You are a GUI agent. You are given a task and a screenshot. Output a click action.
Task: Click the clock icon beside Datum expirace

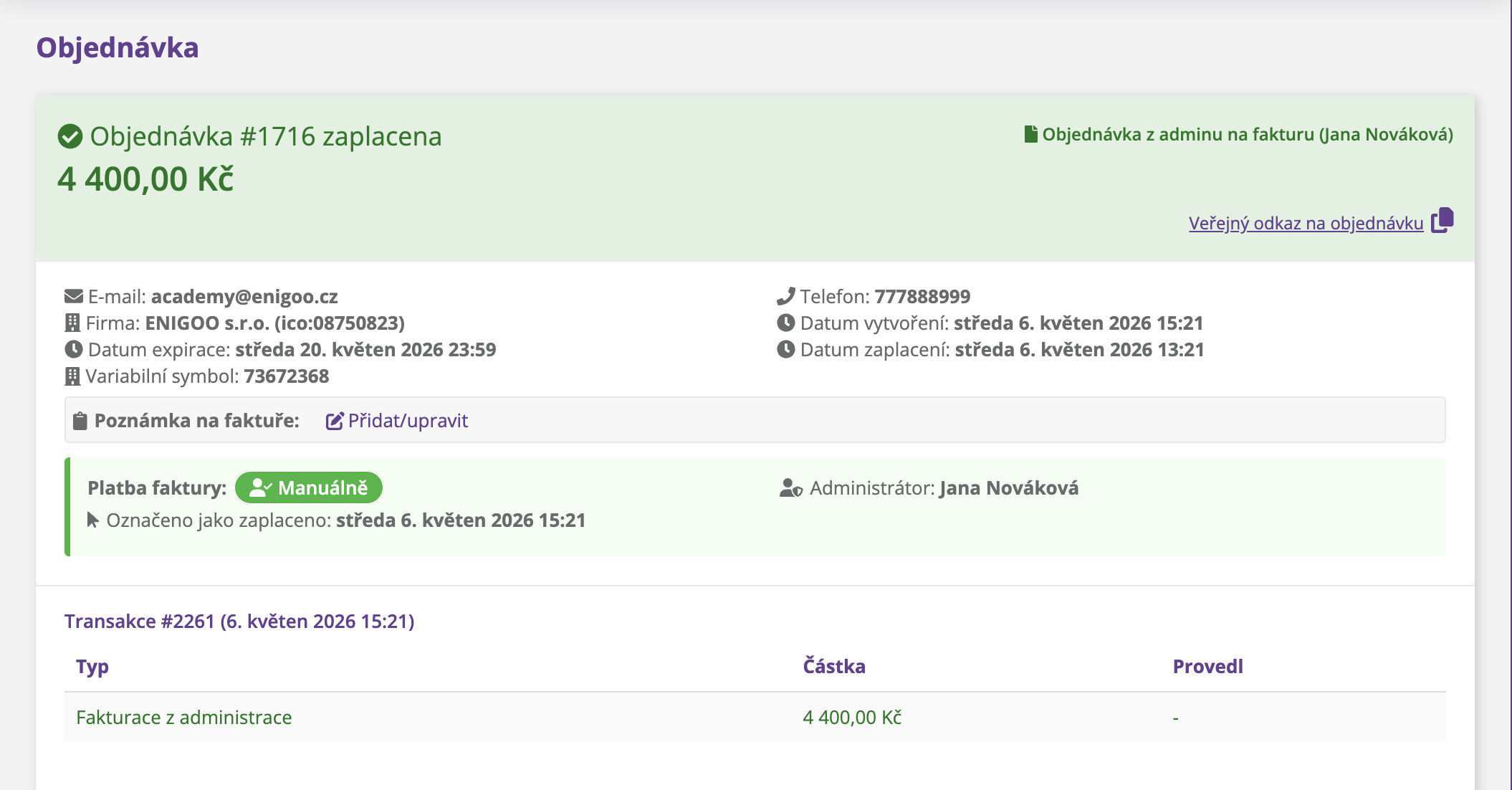tap(74, 349)
